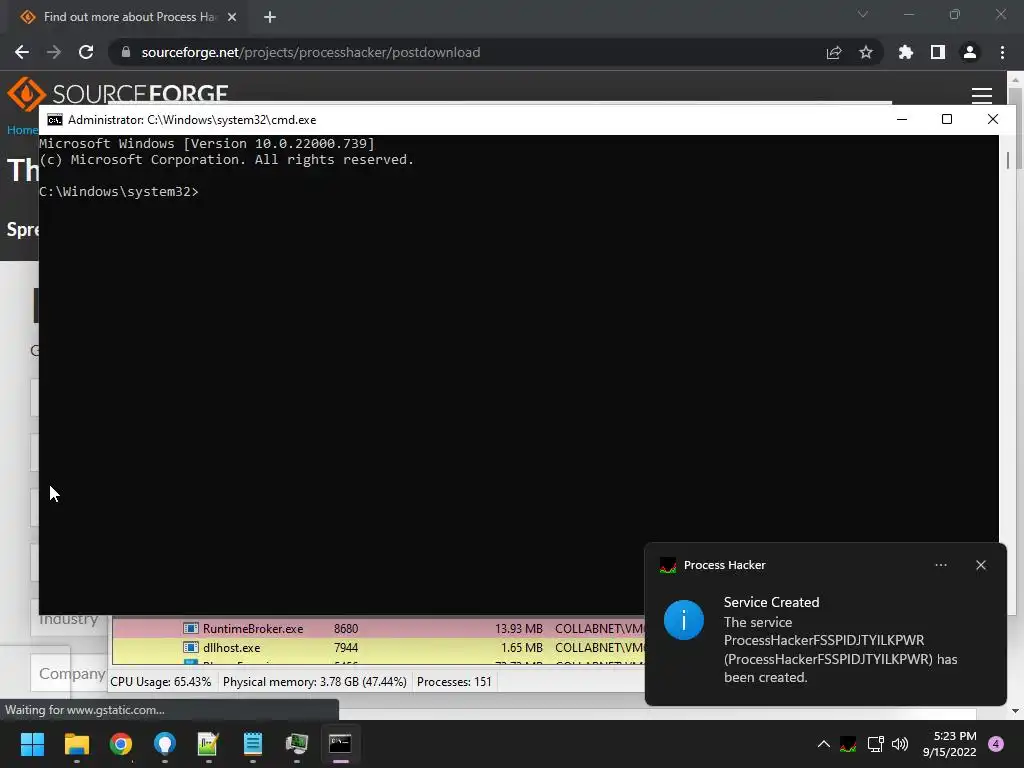Open Chrome three-dot menu
Image resolution: width=1024 pixels, height=768 pixels.
(1002, 52)
